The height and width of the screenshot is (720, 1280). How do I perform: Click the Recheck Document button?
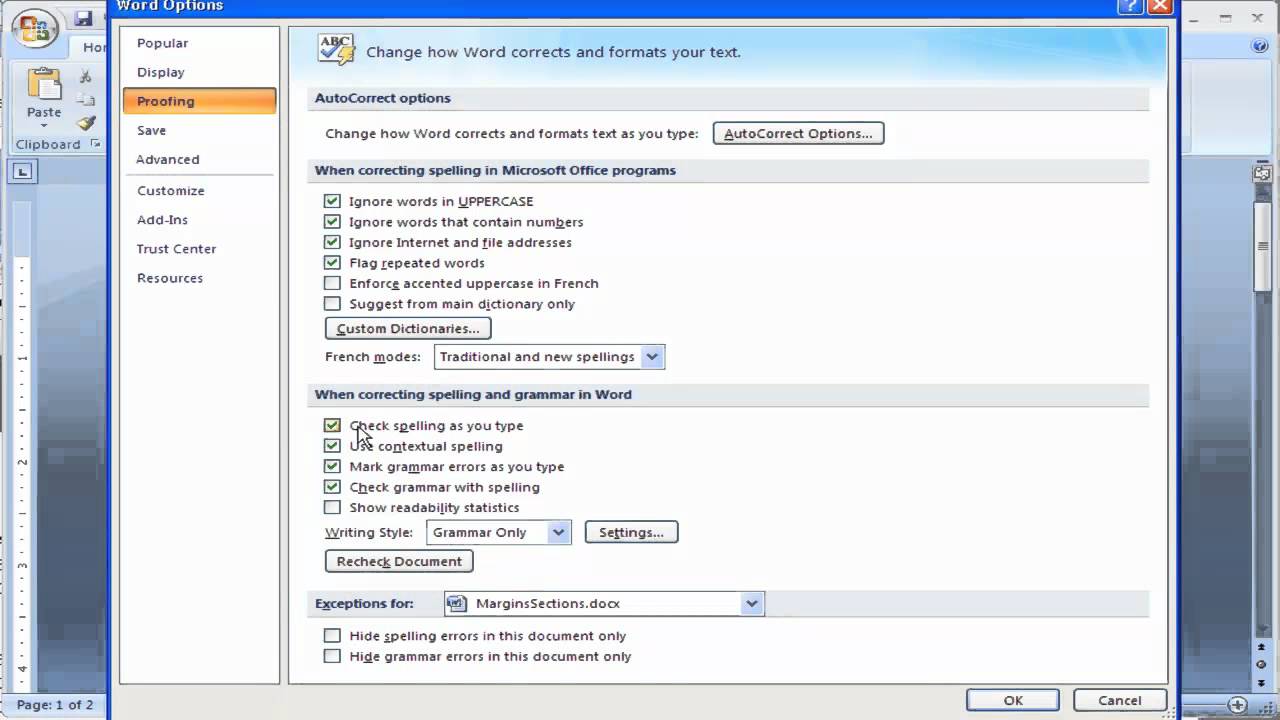tap(399, 561)
